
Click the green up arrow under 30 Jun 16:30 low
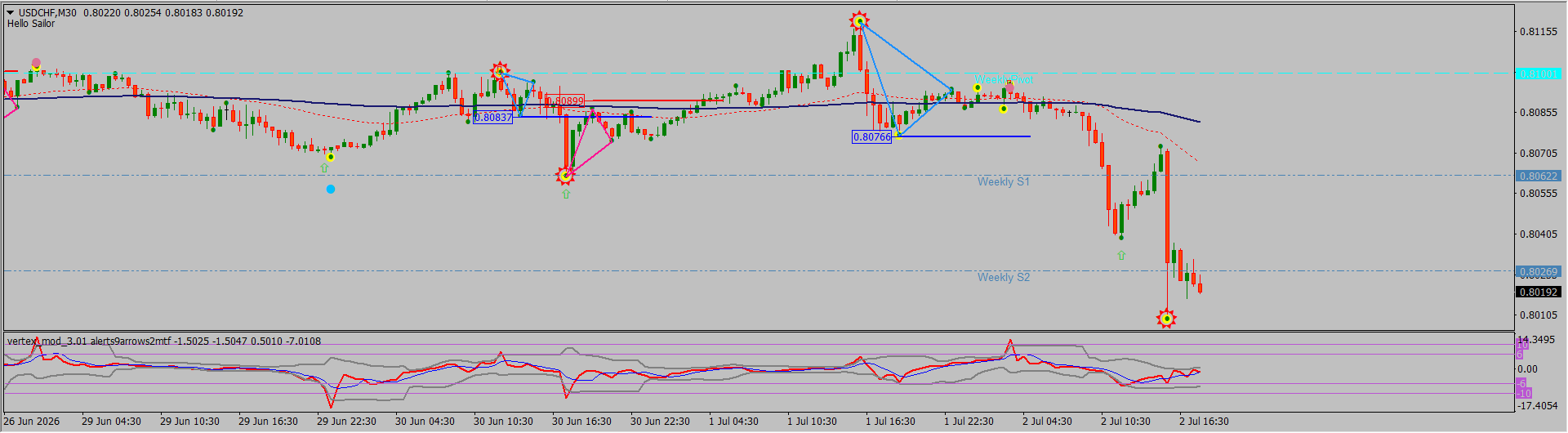tap(566, 194)
